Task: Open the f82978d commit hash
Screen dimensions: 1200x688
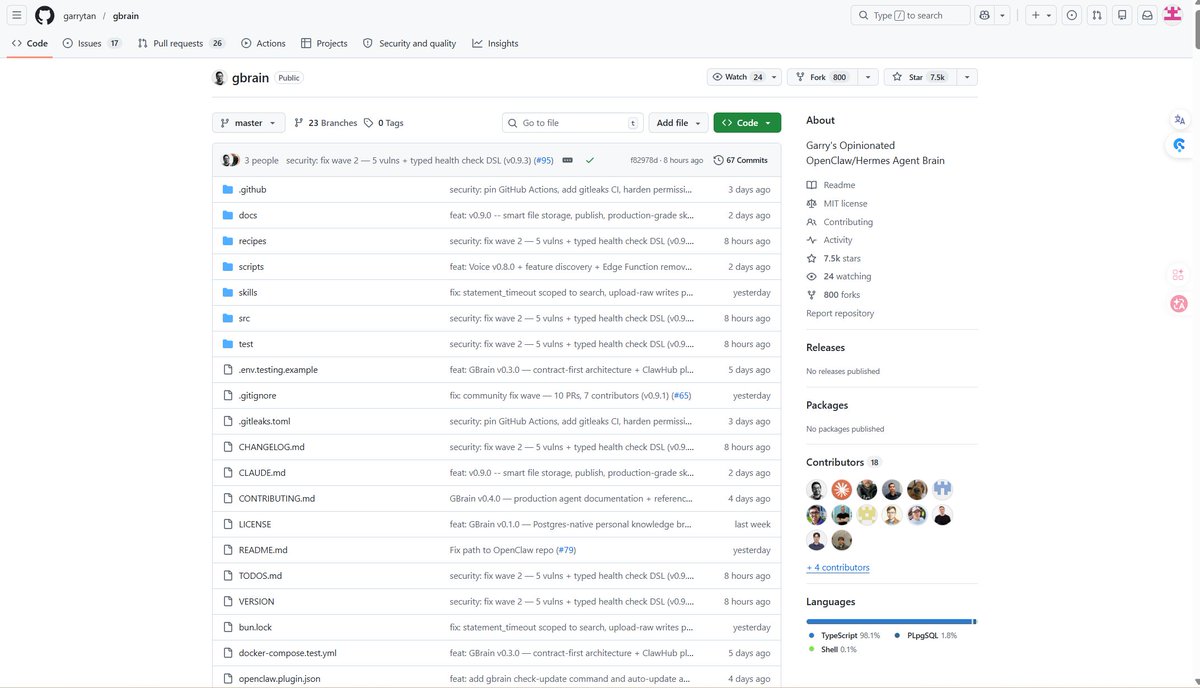Action: coord(645,160)
